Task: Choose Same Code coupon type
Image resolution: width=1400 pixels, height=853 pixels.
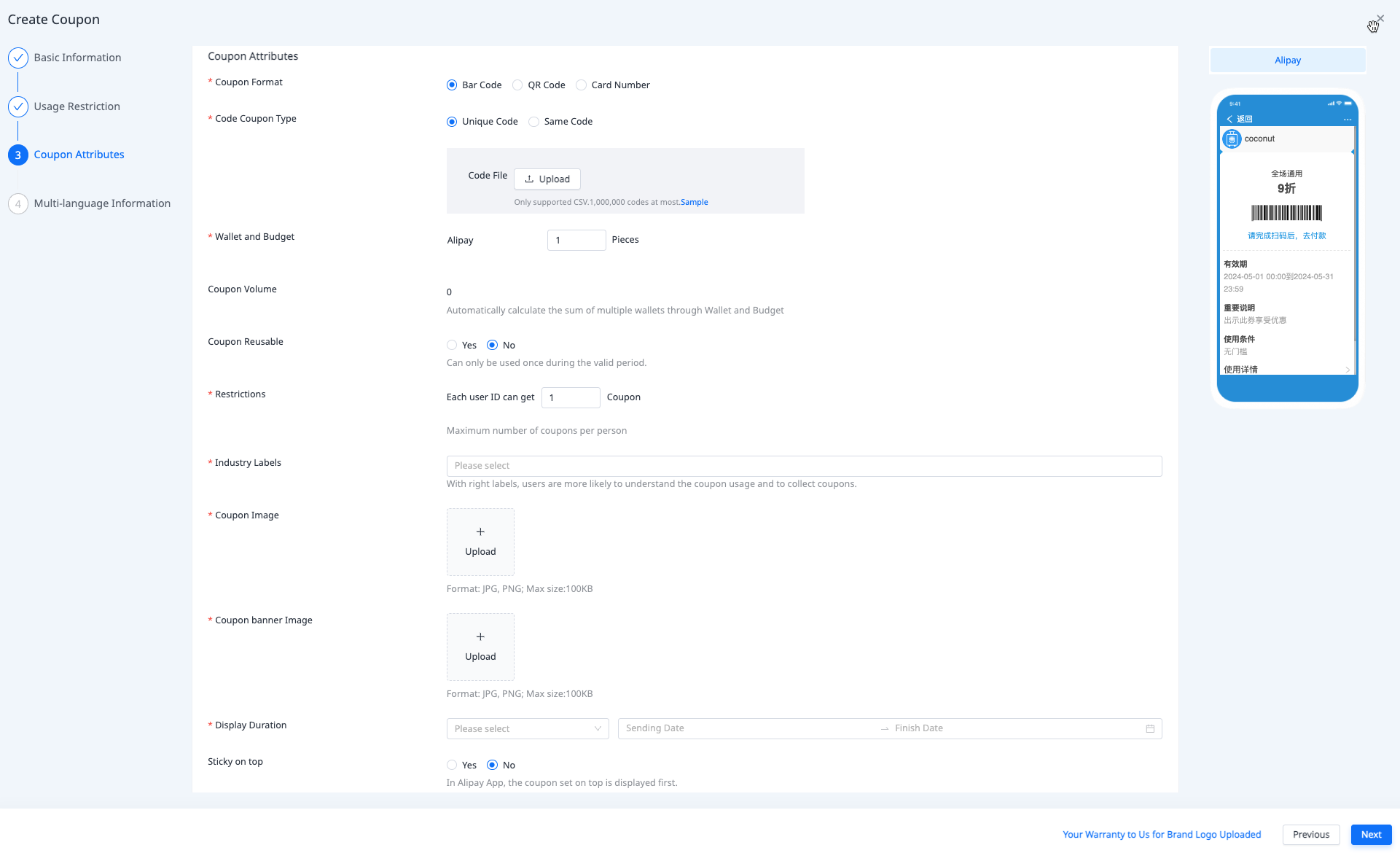Action: [x=533, y=122]
